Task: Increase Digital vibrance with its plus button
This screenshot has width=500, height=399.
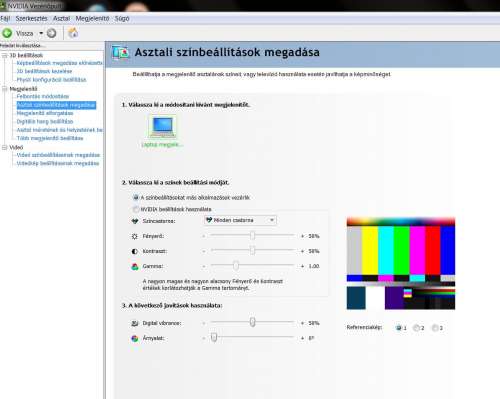Action: point(302,323)
